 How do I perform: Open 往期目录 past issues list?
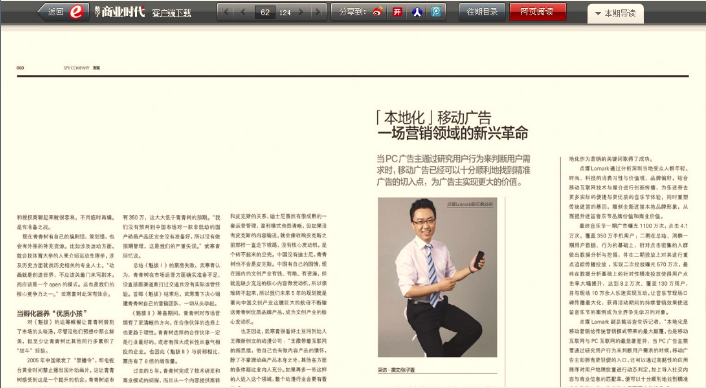482,12
